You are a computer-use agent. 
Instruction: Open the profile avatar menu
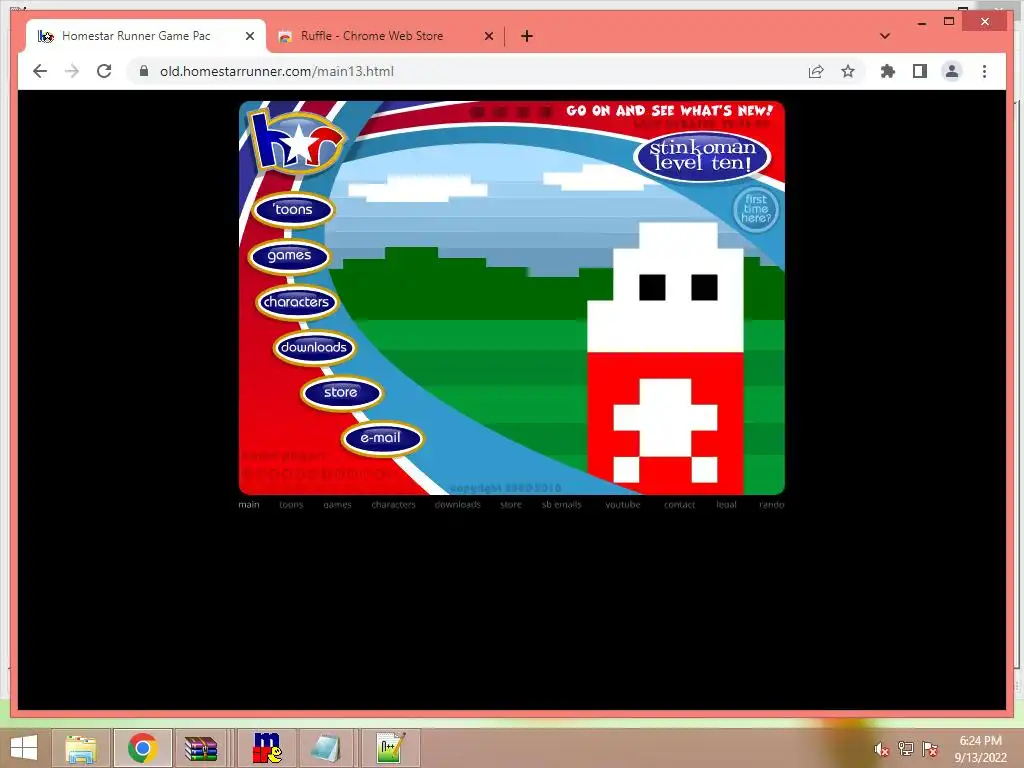click(952, 71)
